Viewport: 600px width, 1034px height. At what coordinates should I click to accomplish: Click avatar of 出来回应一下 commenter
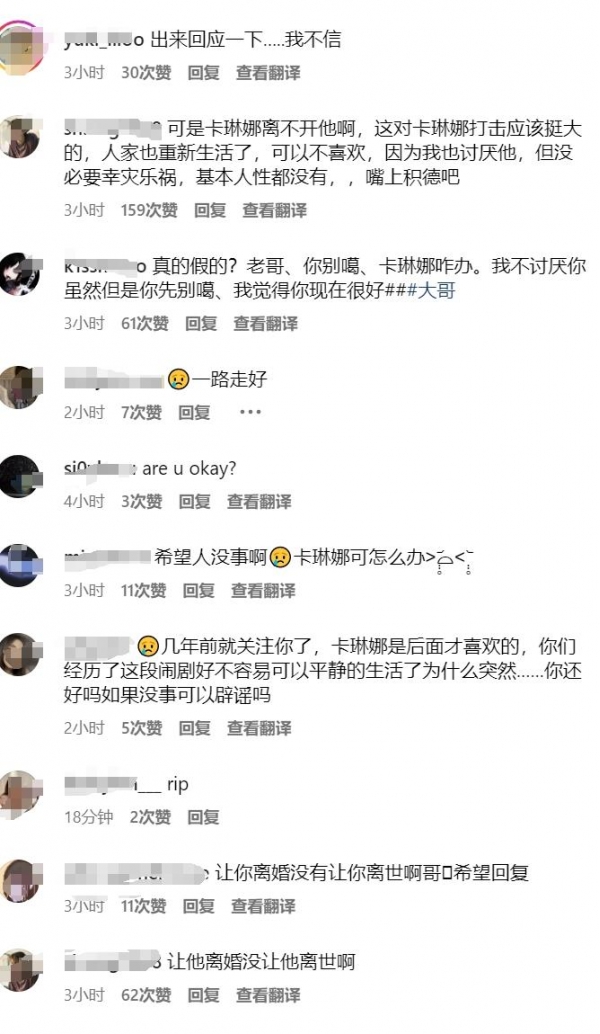20,47
